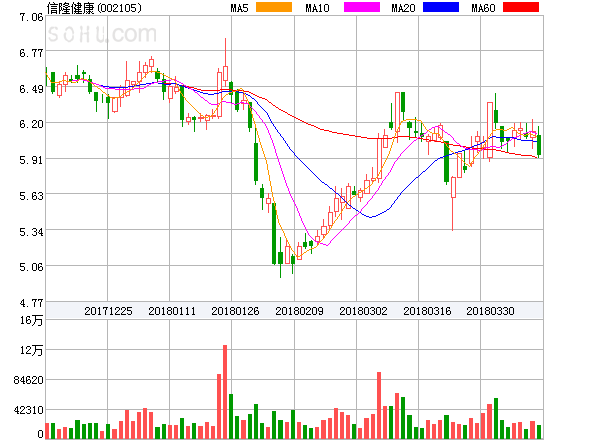This screenshot has width=600, height=440.
Task: Click the 12万 volume axis label
Action: click(x=31, y=350)
